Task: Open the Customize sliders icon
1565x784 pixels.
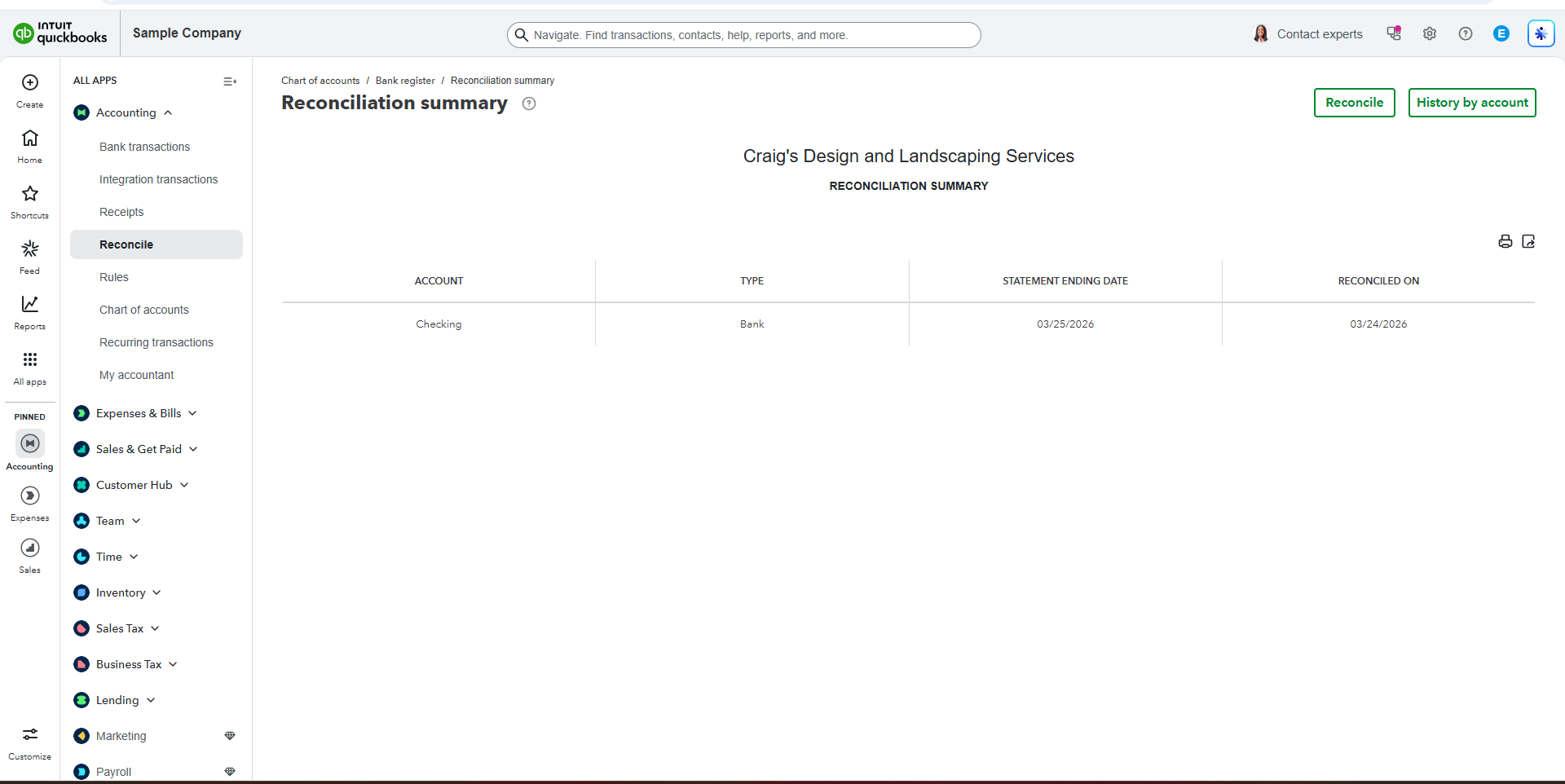Action: pos(30,734)
